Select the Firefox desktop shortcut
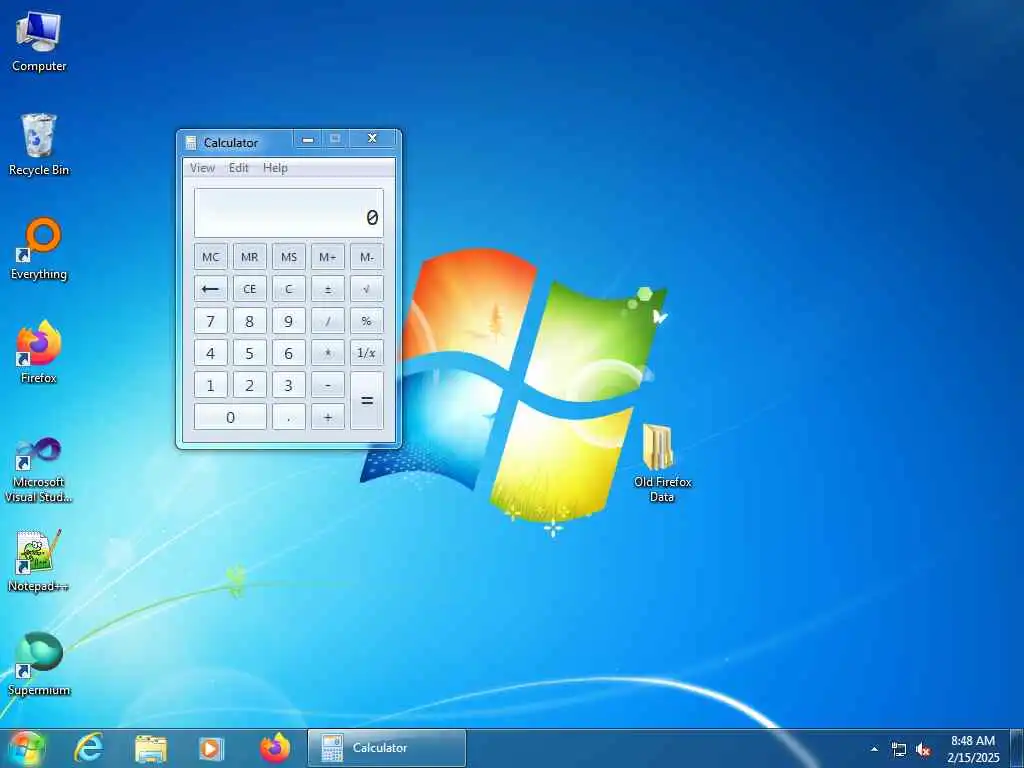Screen dimensions: 1024x768 click(x=39, y=353)
